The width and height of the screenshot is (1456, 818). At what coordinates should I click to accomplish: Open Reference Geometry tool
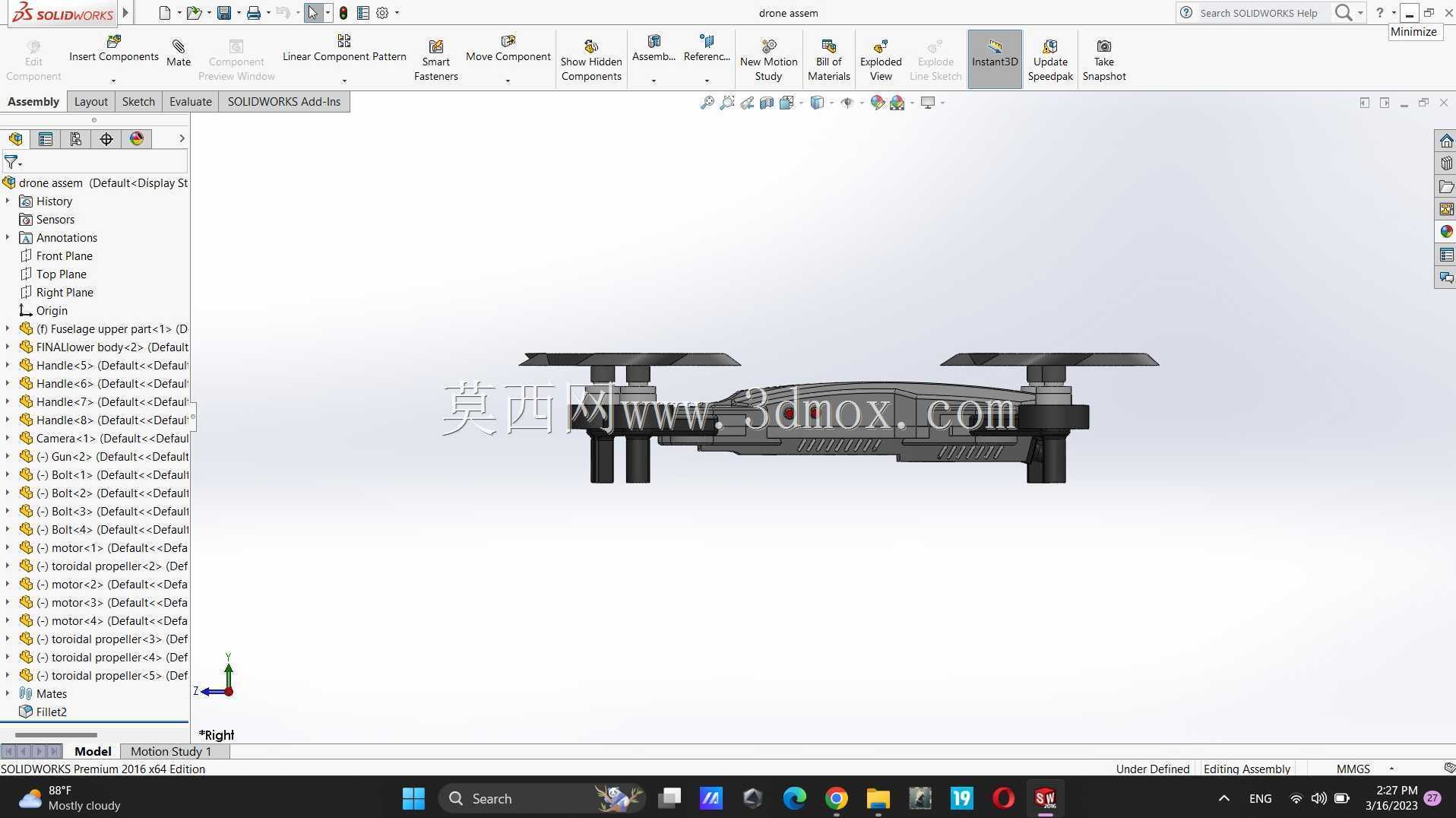707,49
